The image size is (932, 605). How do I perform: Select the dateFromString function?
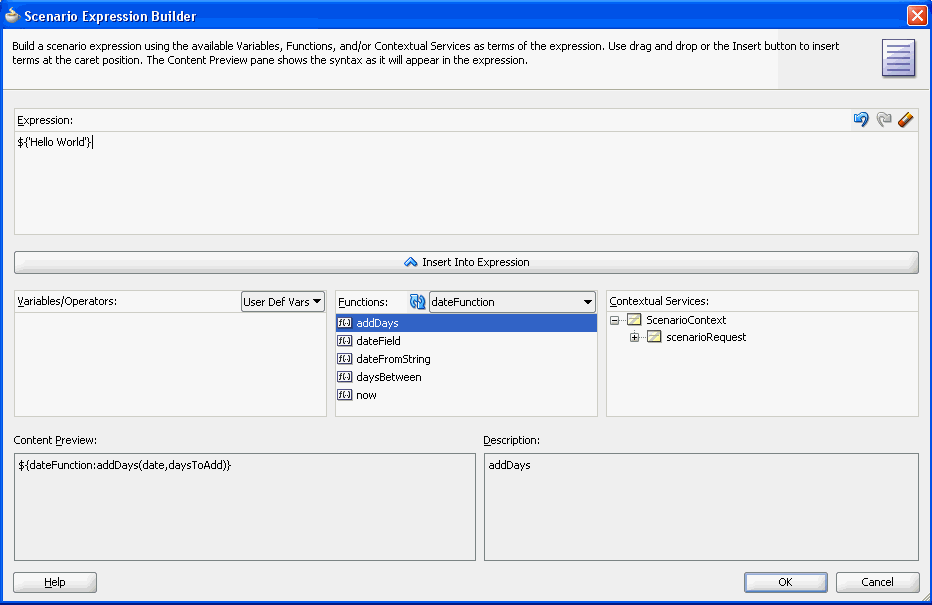[x=466, y=358]
